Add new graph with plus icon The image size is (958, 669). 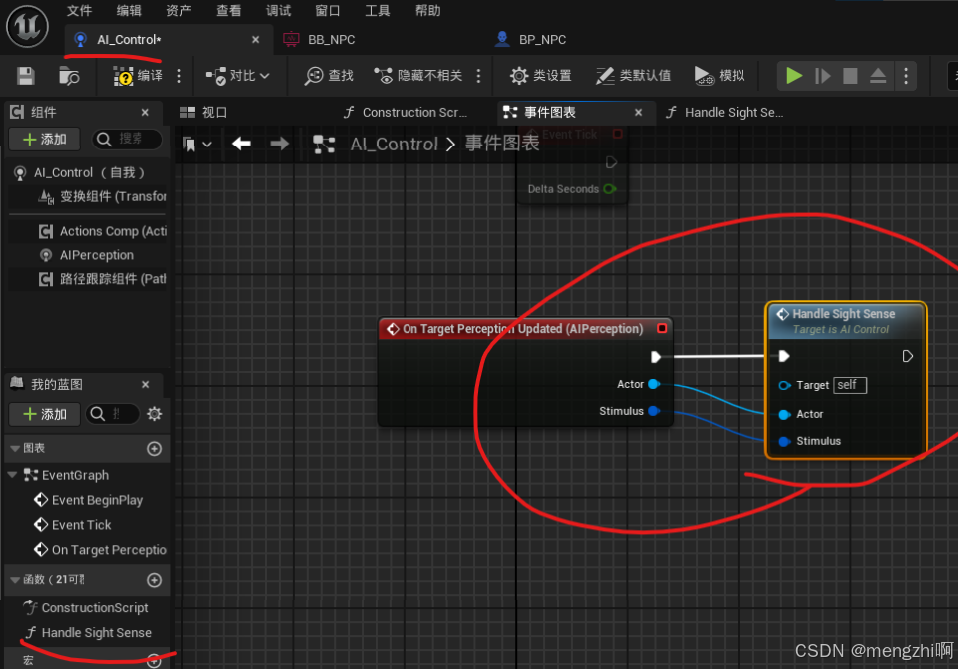click(155, 448)
